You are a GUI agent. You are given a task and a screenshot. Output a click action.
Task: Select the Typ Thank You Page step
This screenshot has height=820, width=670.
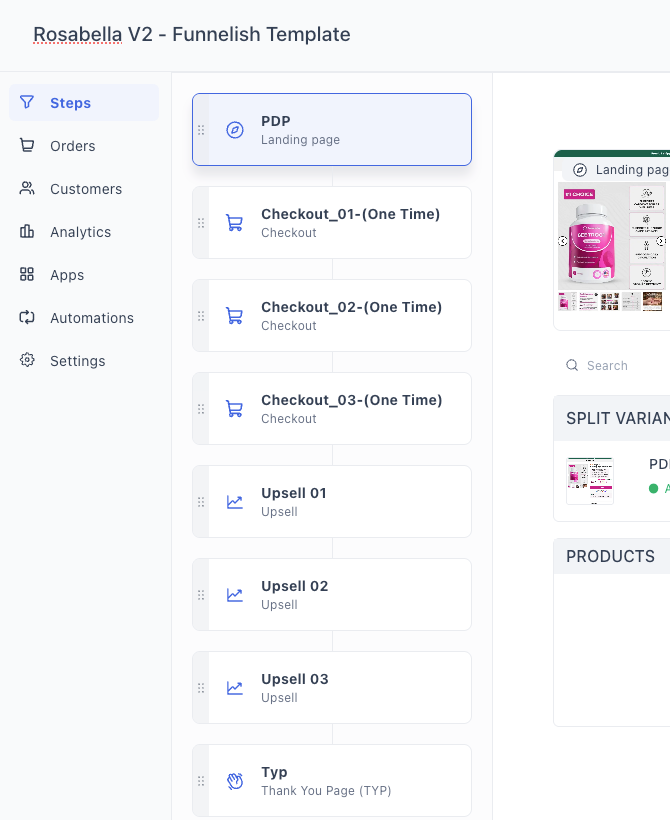332,781
